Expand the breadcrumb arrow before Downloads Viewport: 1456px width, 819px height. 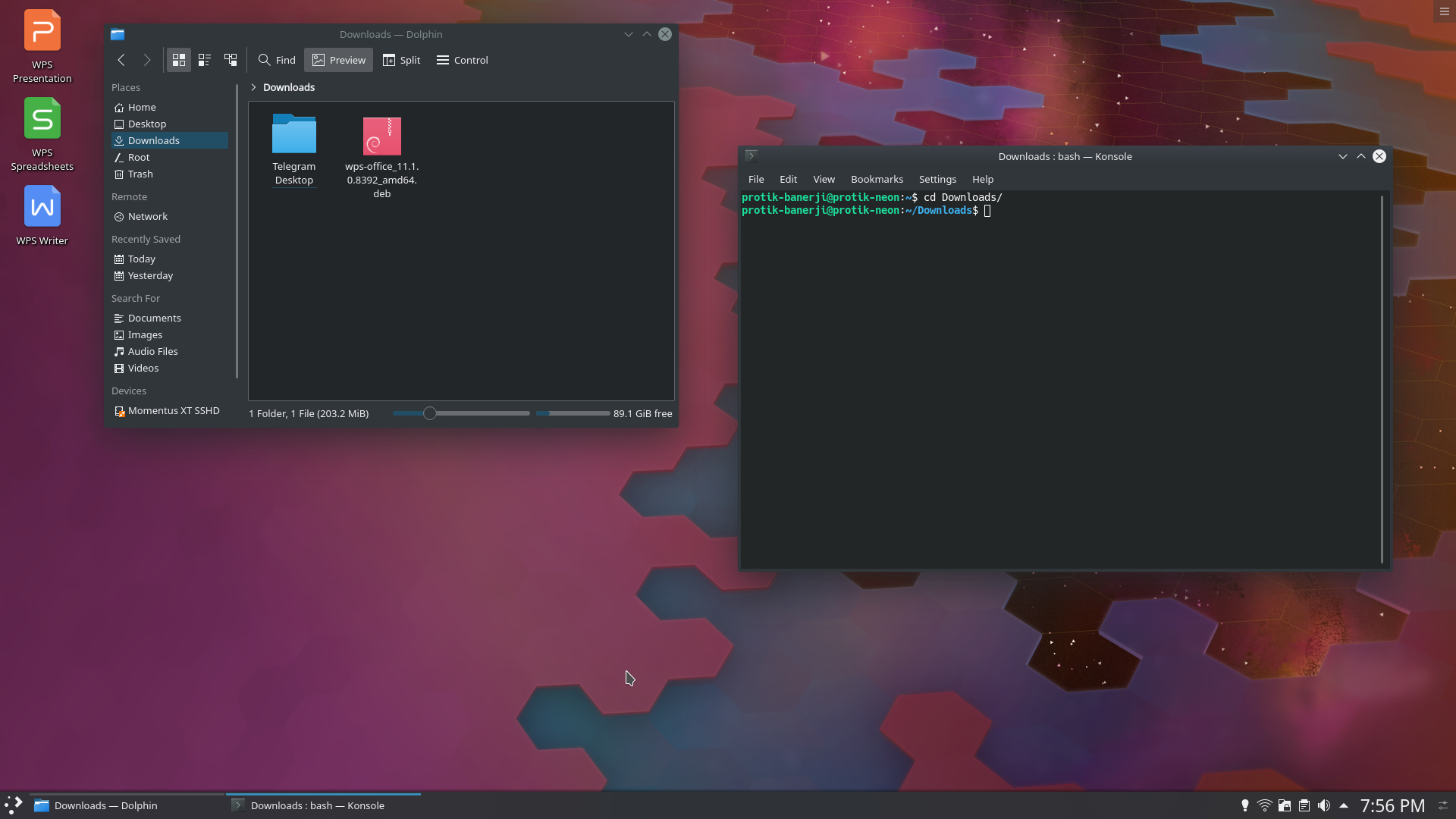pos(253,87)
